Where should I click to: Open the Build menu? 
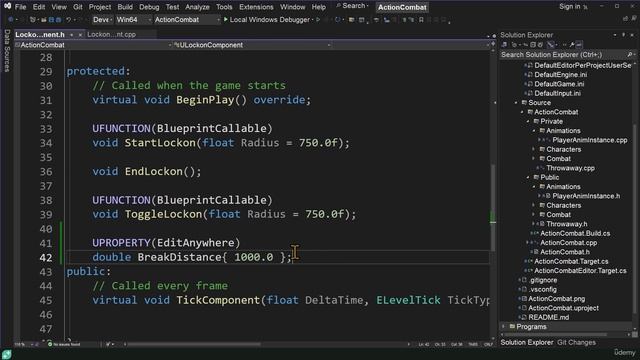tap(125, 7)
